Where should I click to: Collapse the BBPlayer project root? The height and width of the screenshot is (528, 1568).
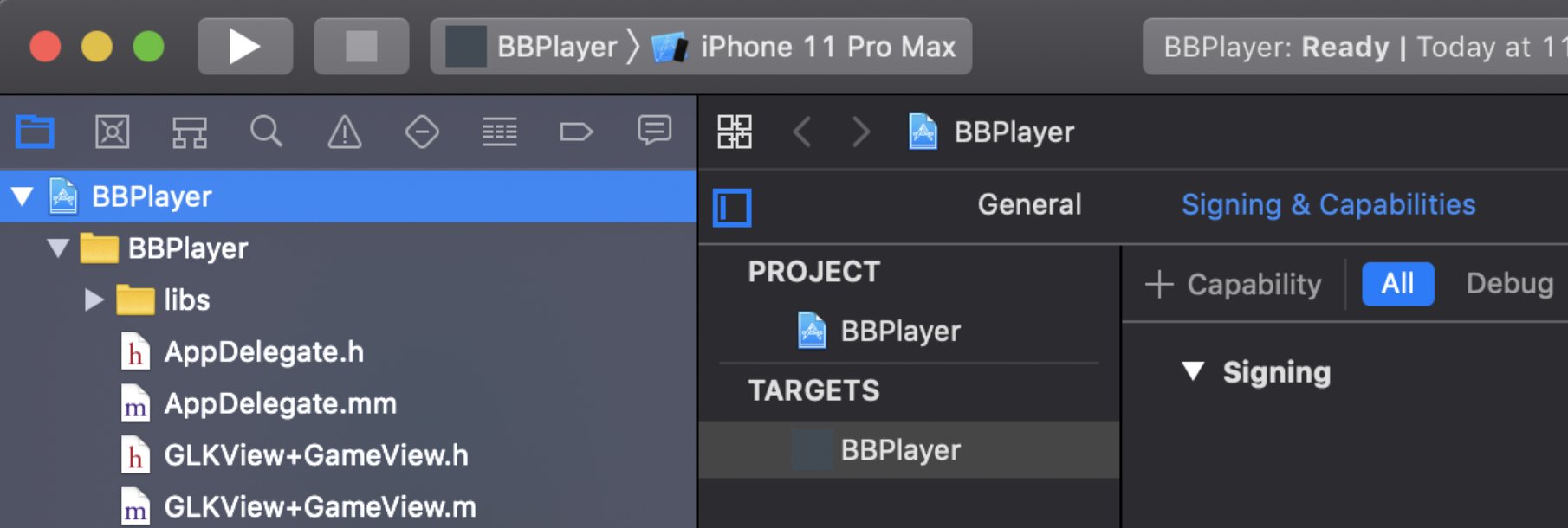(x=23, y=196)
